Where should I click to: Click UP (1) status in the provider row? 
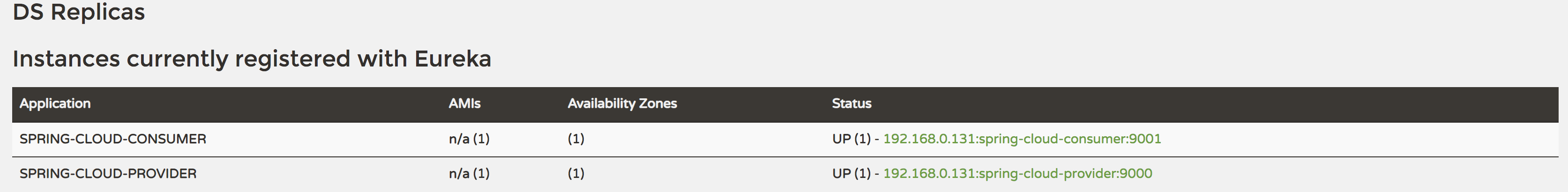[x=851, y=174]
